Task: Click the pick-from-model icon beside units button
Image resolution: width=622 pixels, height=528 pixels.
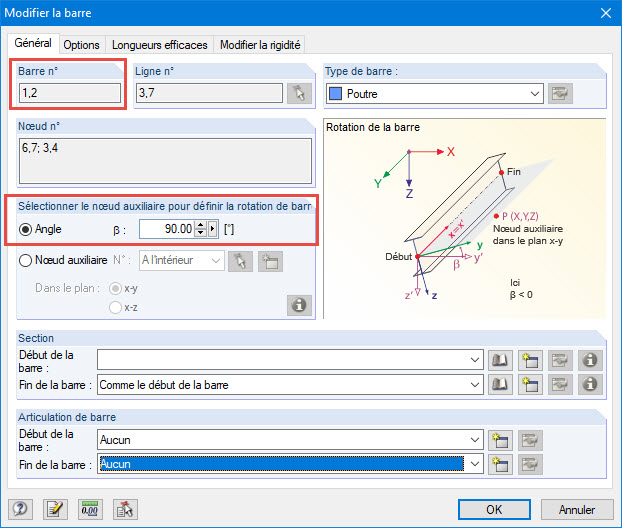Action: click(x=125, y=509)
